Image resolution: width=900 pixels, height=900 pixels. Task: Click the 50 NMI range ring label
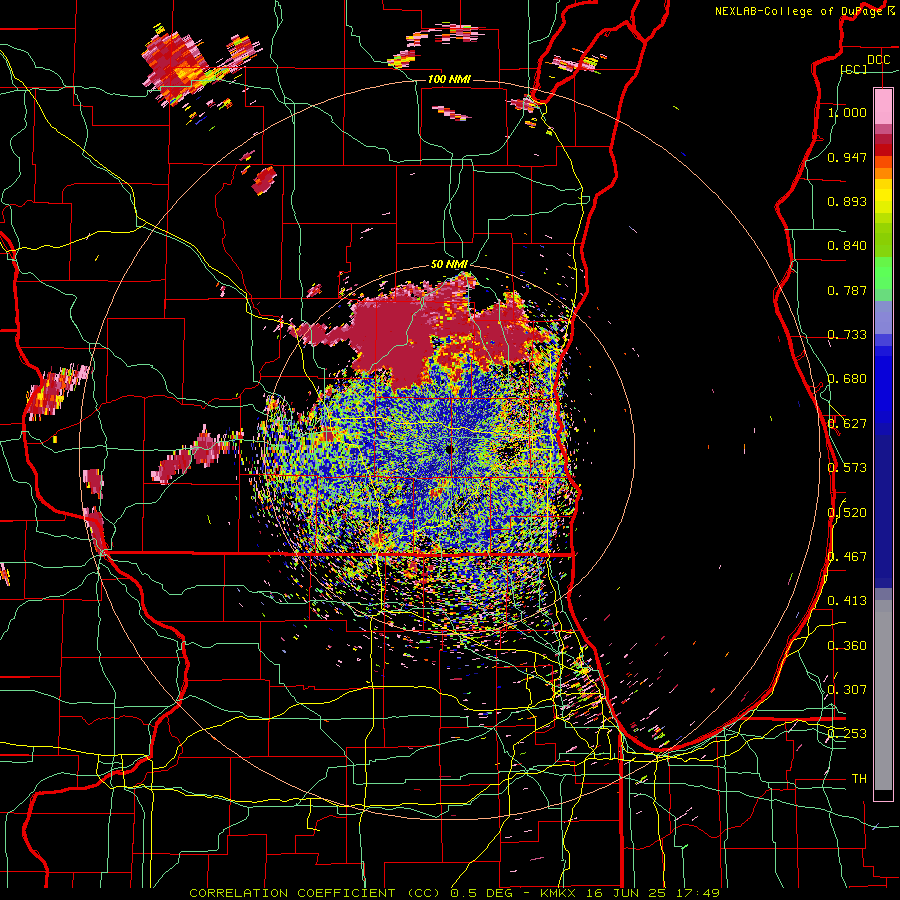pyautogui.click(x=449, y=264)
